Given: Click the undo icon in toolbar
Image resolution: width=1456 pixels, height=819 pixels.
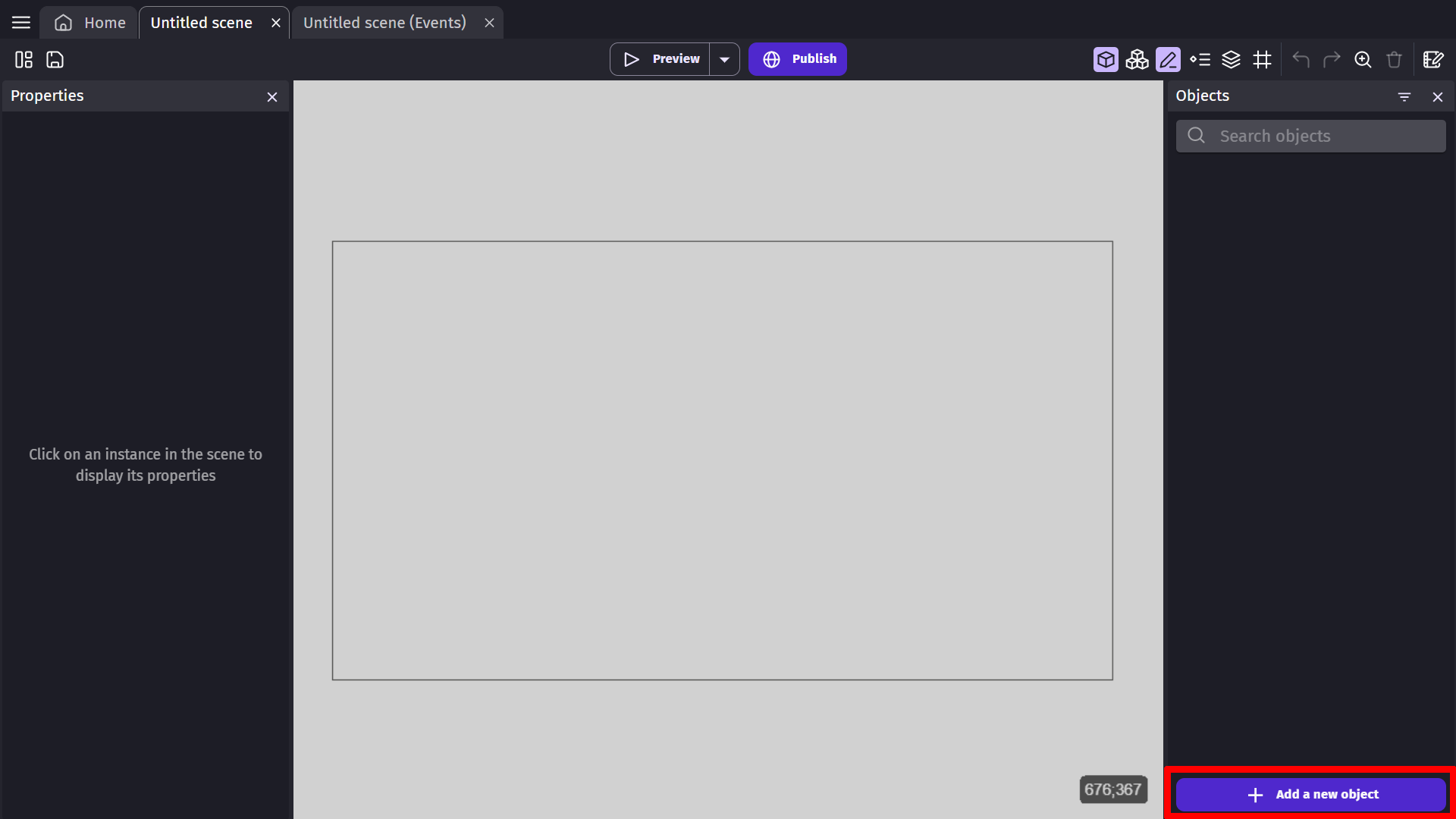Looking at the screenshot, I should tap(1301, 59).
